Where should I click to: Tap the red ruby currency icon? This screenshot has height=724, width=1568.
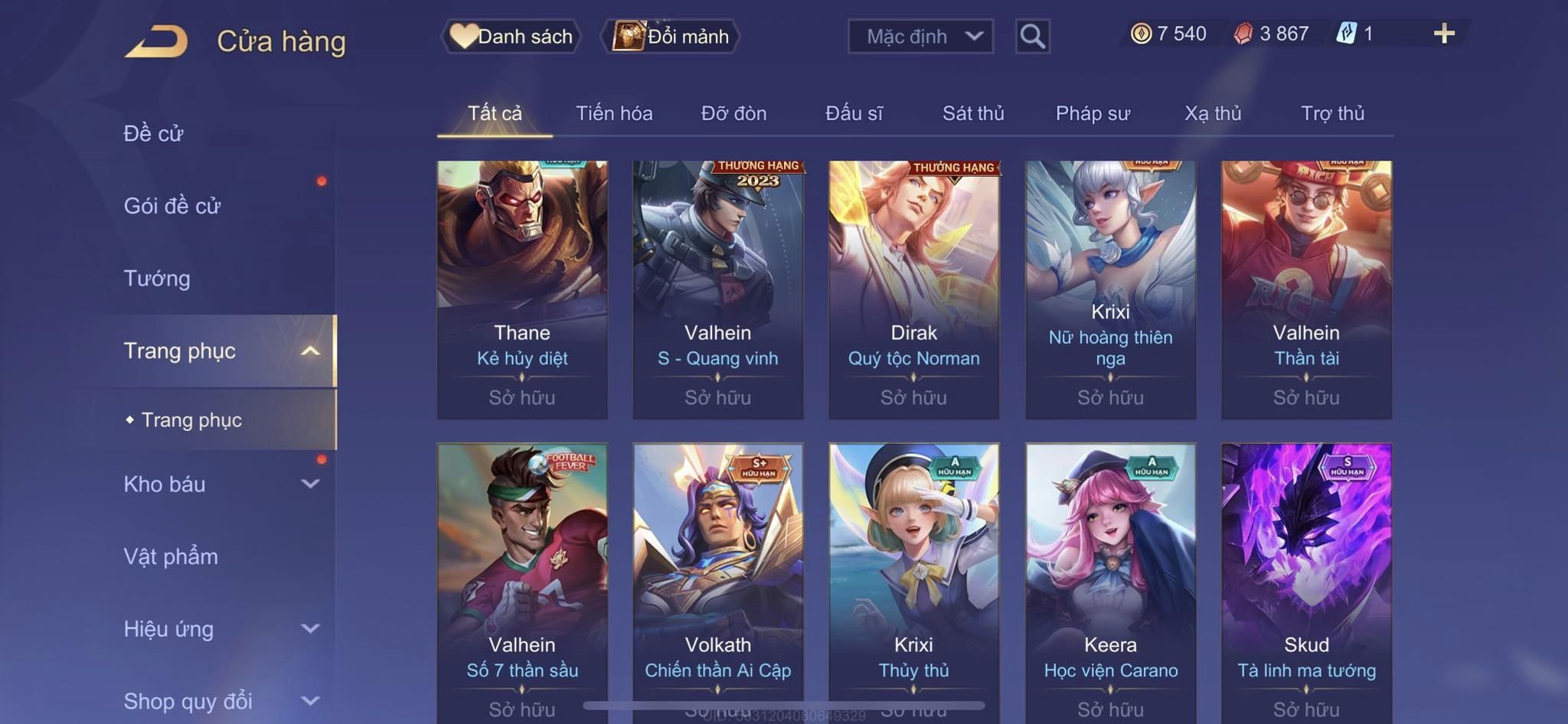pyautogui.click(x=1243, y=34)
